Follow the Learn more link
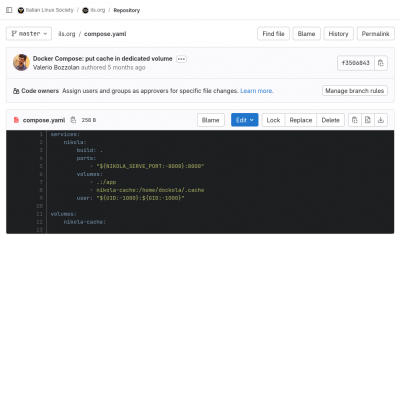Screen dimensions: 400x400 pyautogui.click(x=257, y=91)
